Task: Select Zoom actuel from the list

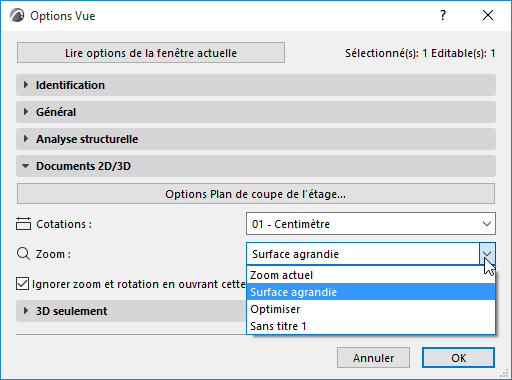Action: click(x=371, y=275)
